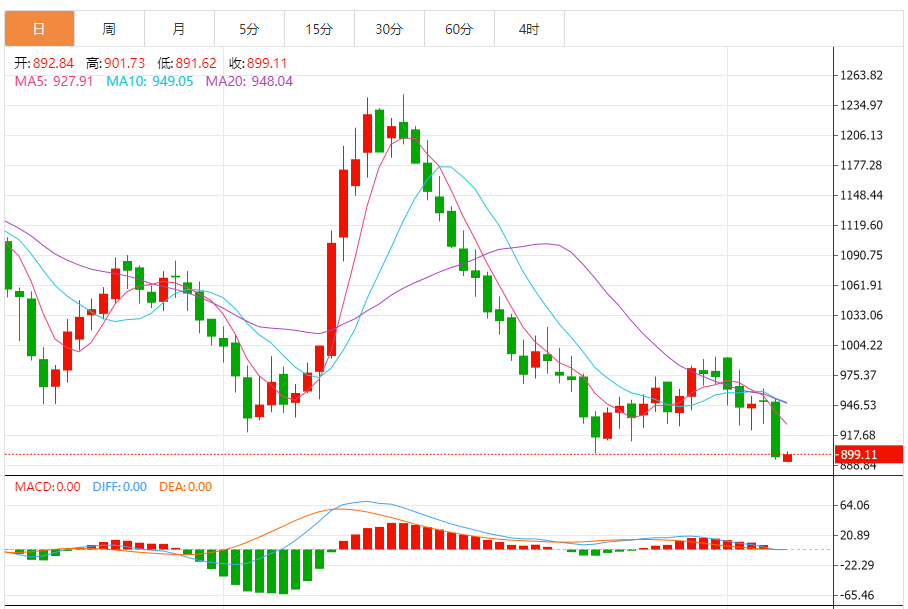Switch to the 月 monthly tab
Viewport: 908px width, 609px height.
tap(180, 29)
